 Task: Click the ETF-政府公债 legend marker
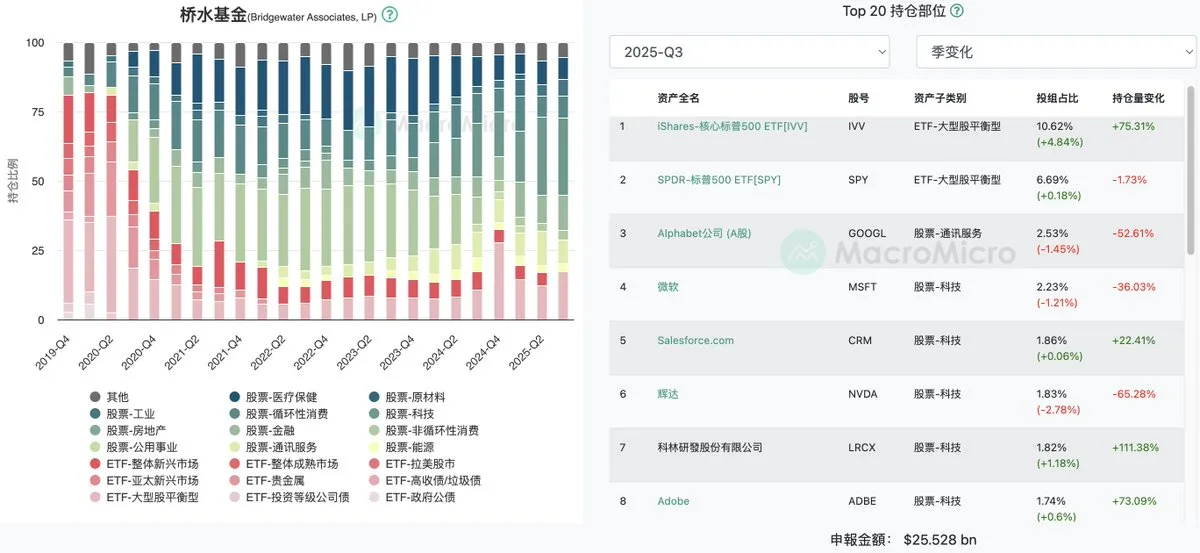click(374, 497)
